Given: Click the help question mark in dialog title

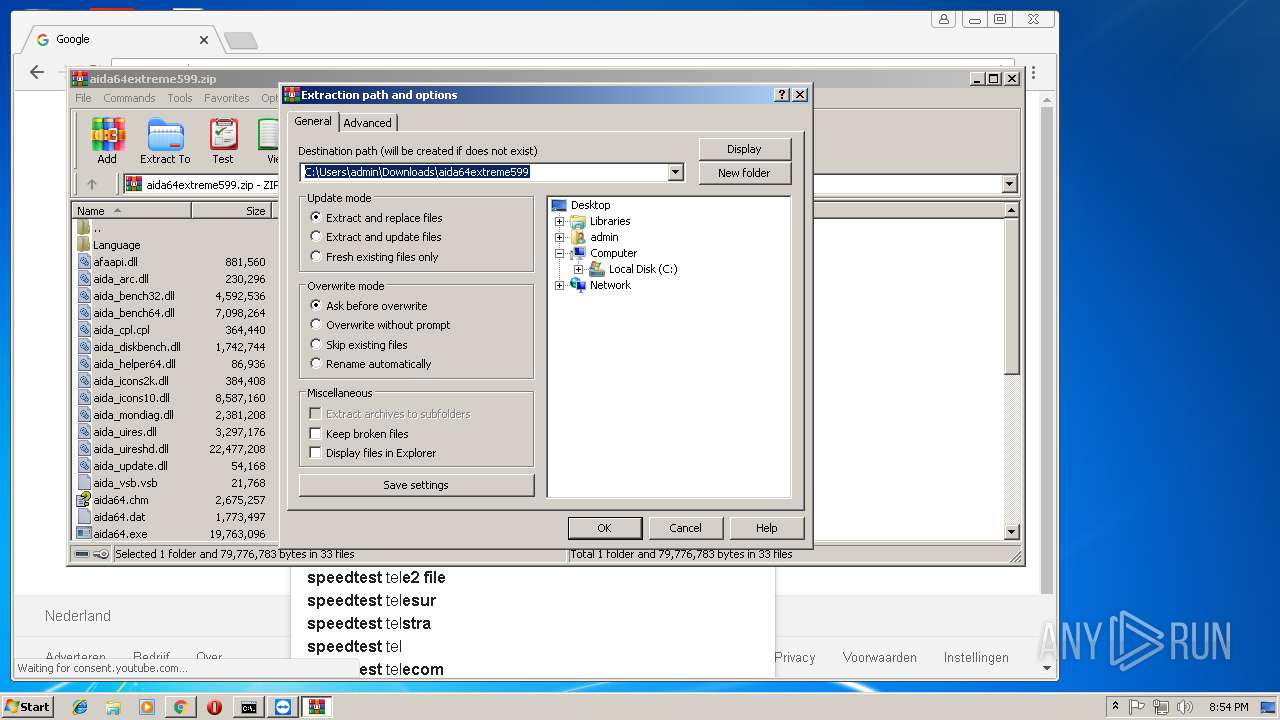Looking at the screenshot, I should [x=782, y=95].
